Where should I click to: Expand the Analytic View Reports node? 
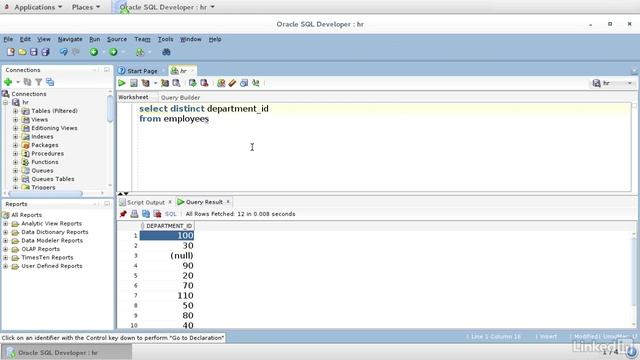coord(5,224)
